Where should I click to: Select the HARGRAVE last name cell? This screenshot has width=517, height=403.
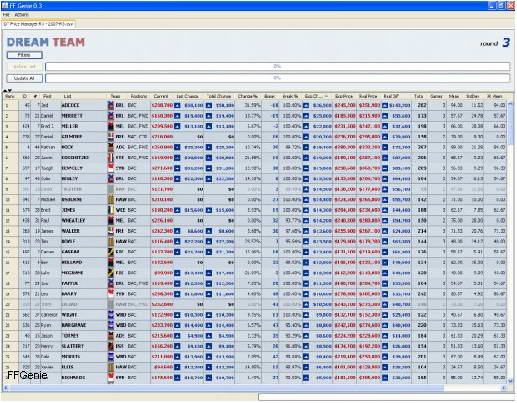pyautogui.click(x=84, y=325)
